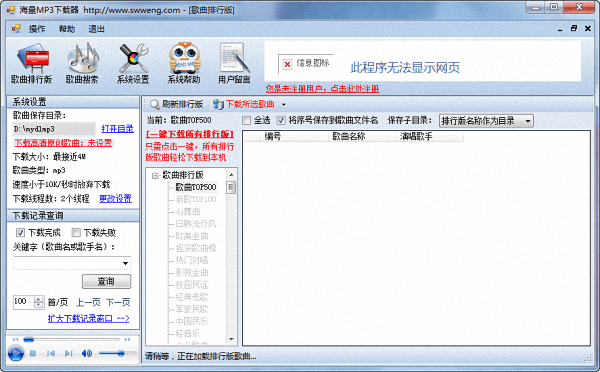Image resolution: width=600 pixels, height=372 pixels.
Task: Click the 刷新排行版 magnifier icon
Action: 155,104
